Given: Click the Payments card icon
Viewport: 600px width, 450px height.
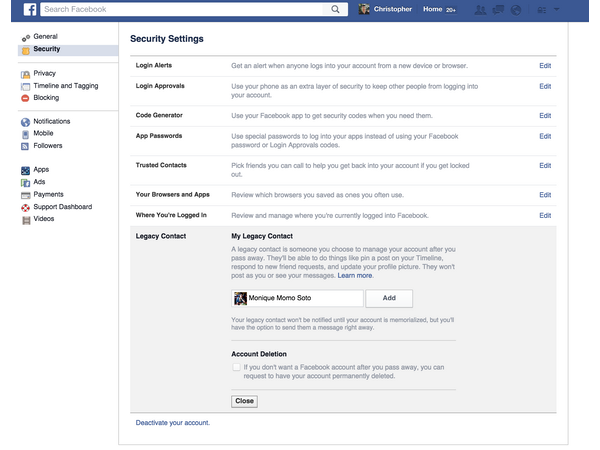Looking at the screenshot, I should (26, 195).
